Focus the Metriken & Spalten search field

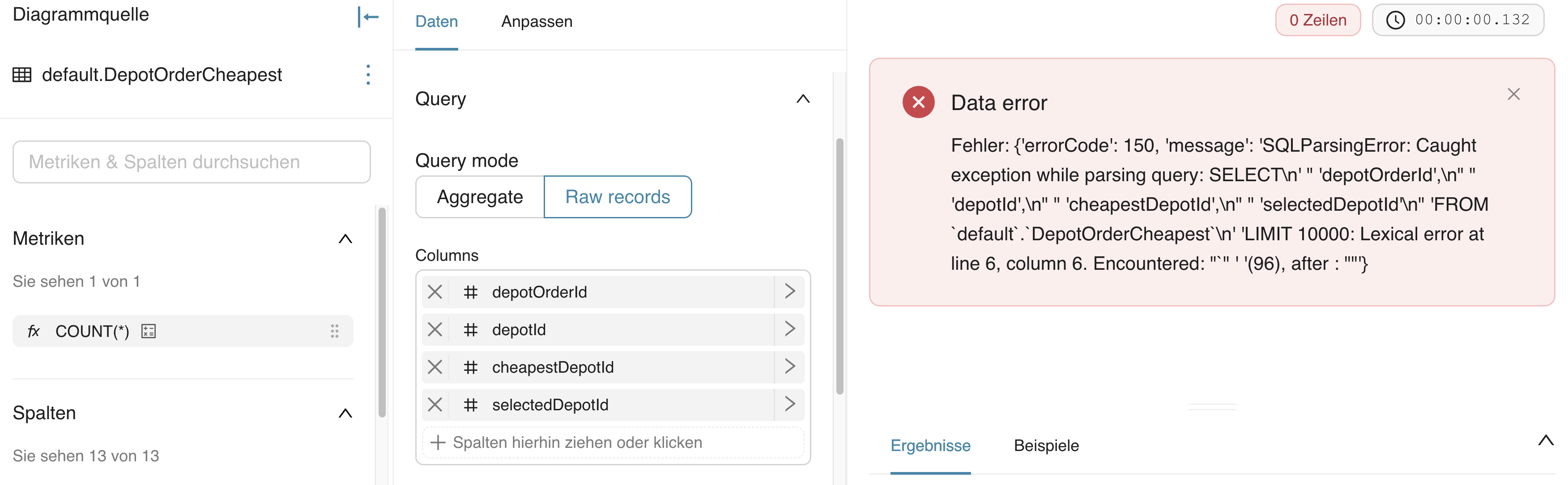191,162
